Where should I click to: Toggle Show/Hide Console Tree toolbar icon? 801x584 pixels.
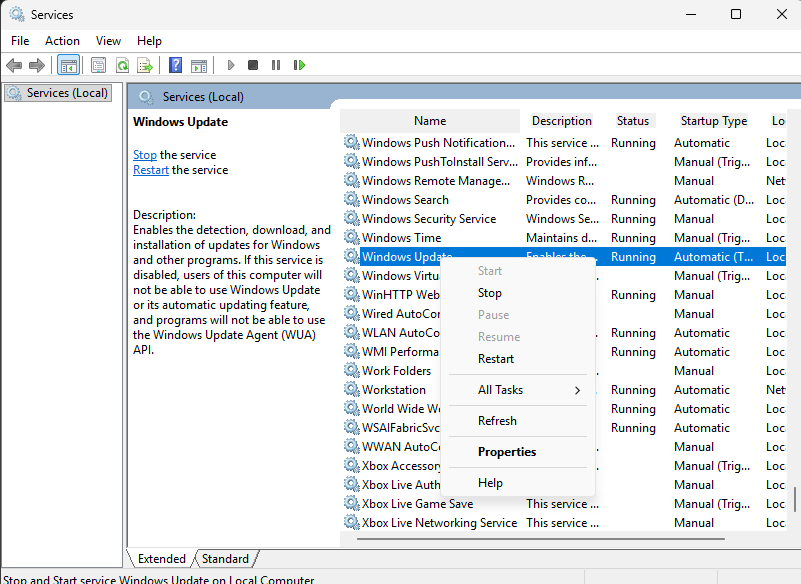click(x=68, y=65)
